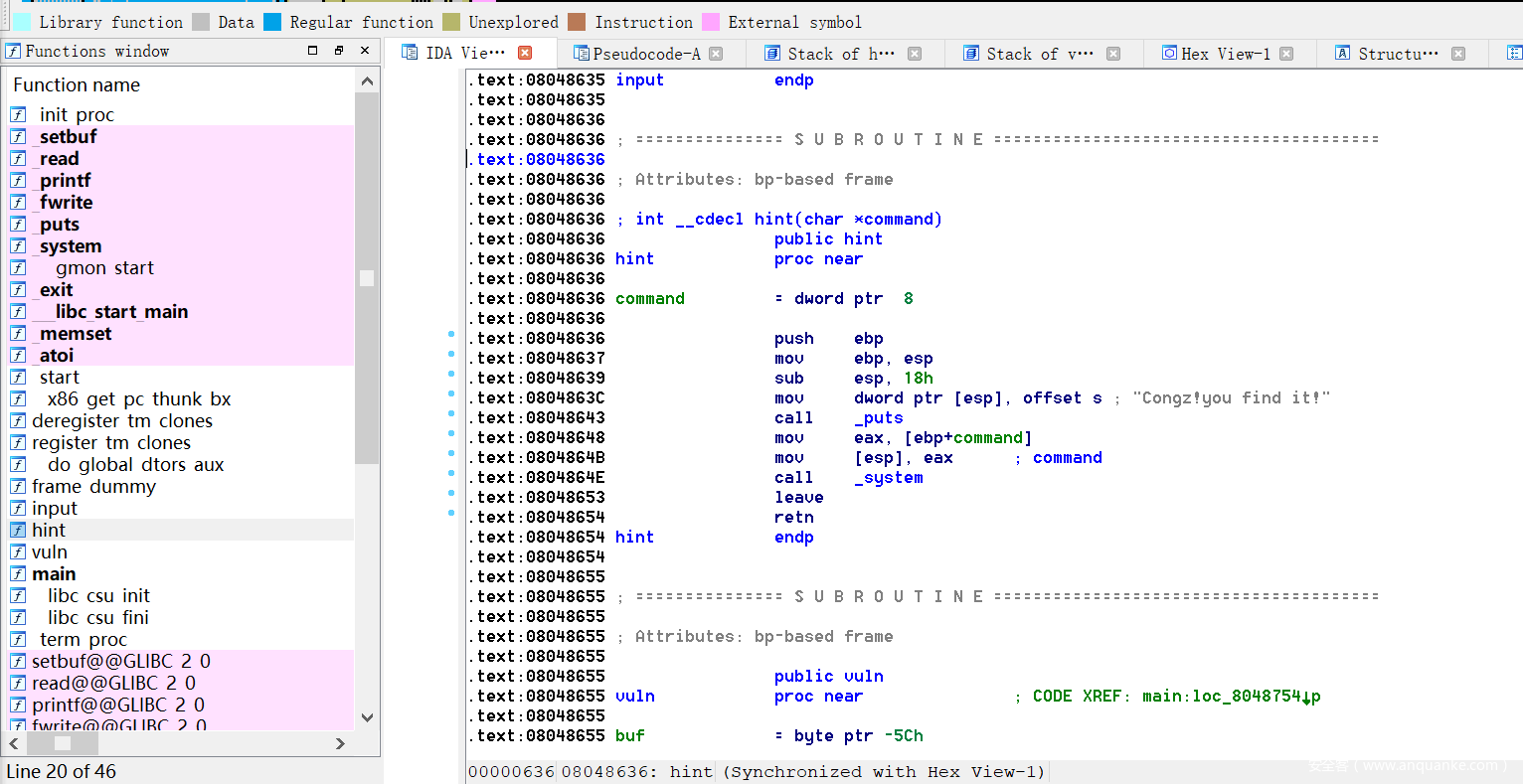Click the function icon beside main
The image size is (1523, 784).
[x=18, y=574]
